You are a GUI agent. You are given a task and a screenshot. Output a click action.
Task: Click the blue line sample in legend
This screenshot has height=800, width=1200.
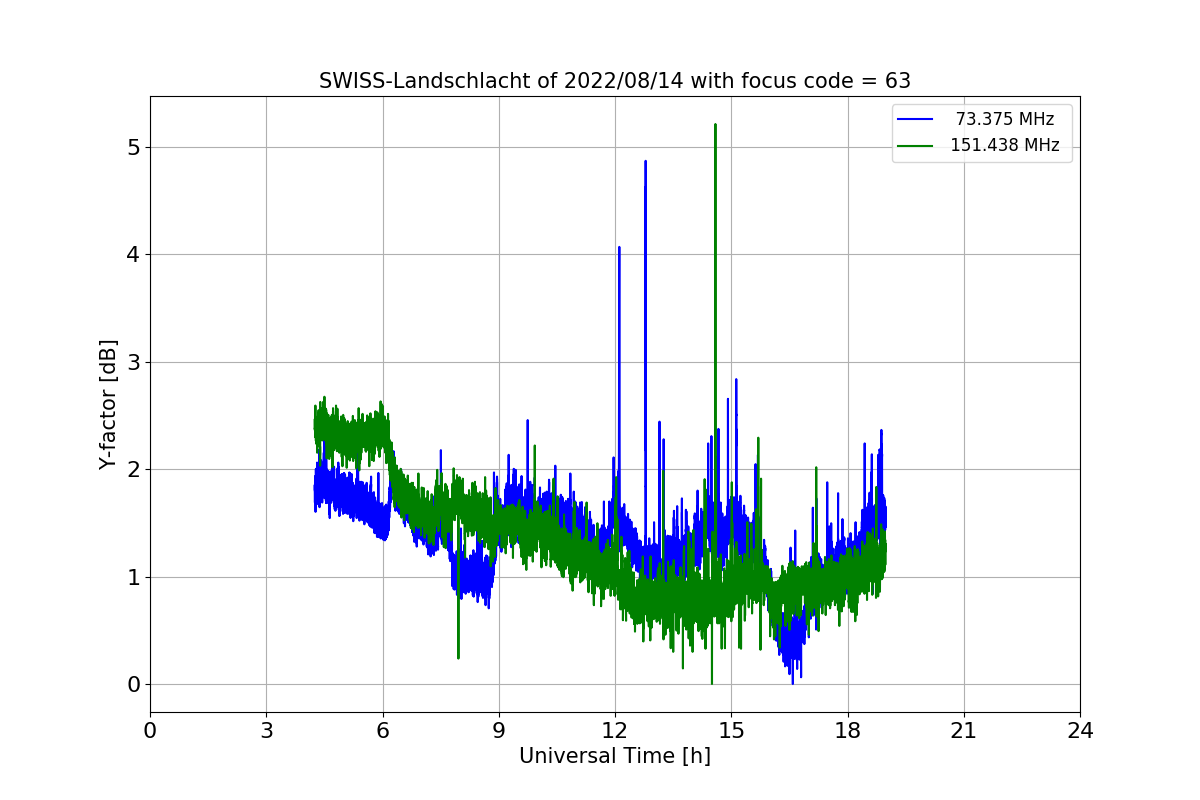pyautogui.click(x=915, y=119)
